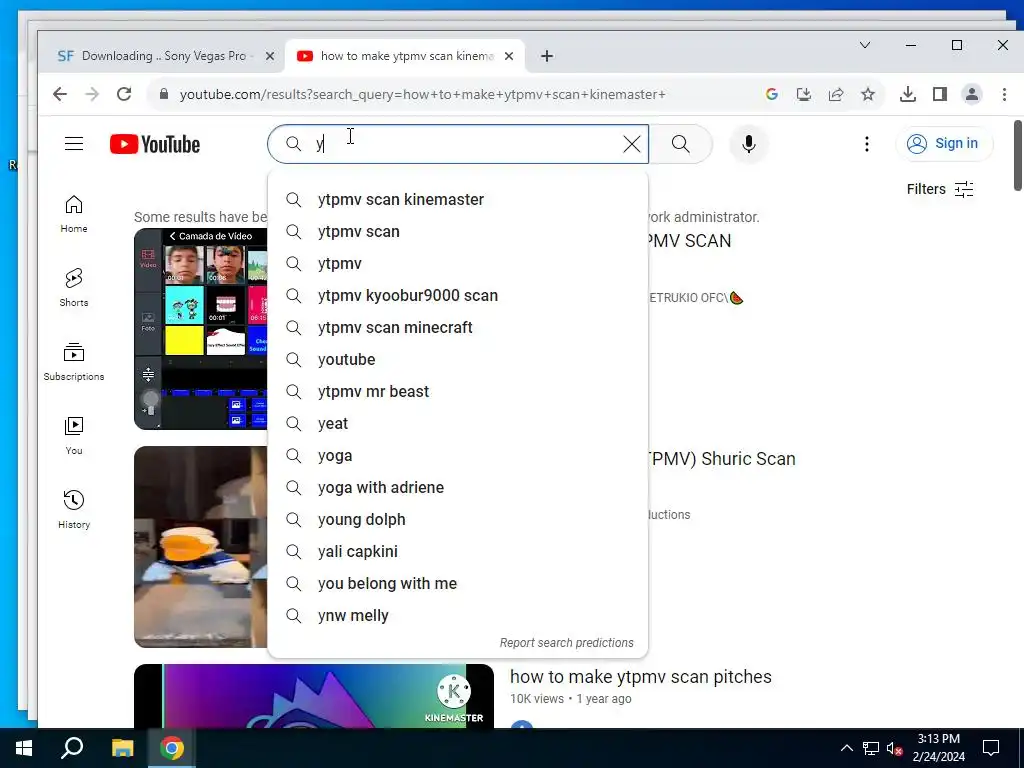
Task: Open the You section in sidebar
Action: 74,436
